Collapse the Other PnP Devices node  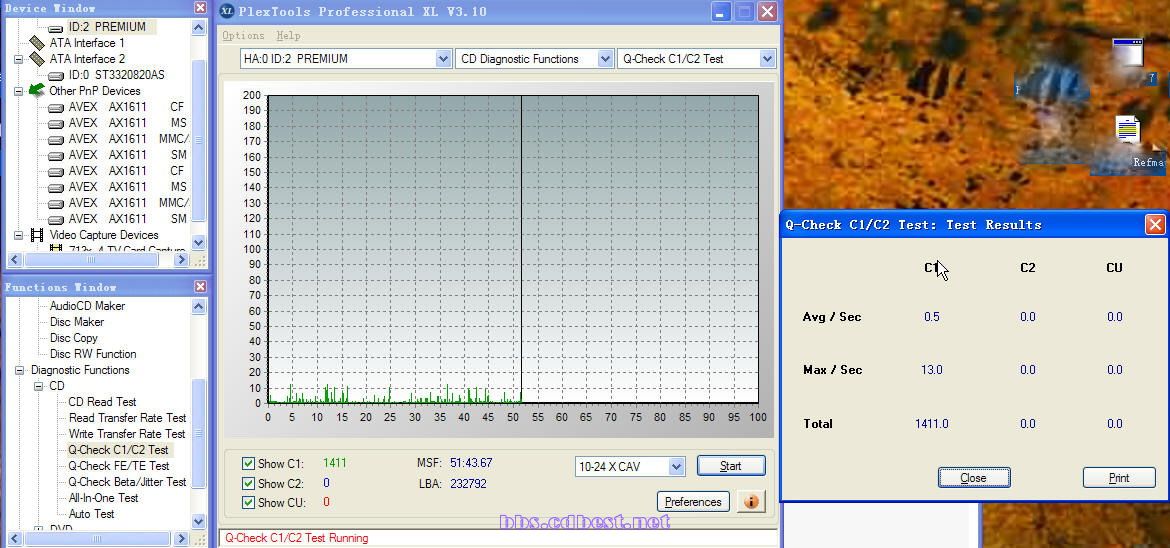point(19,91)
